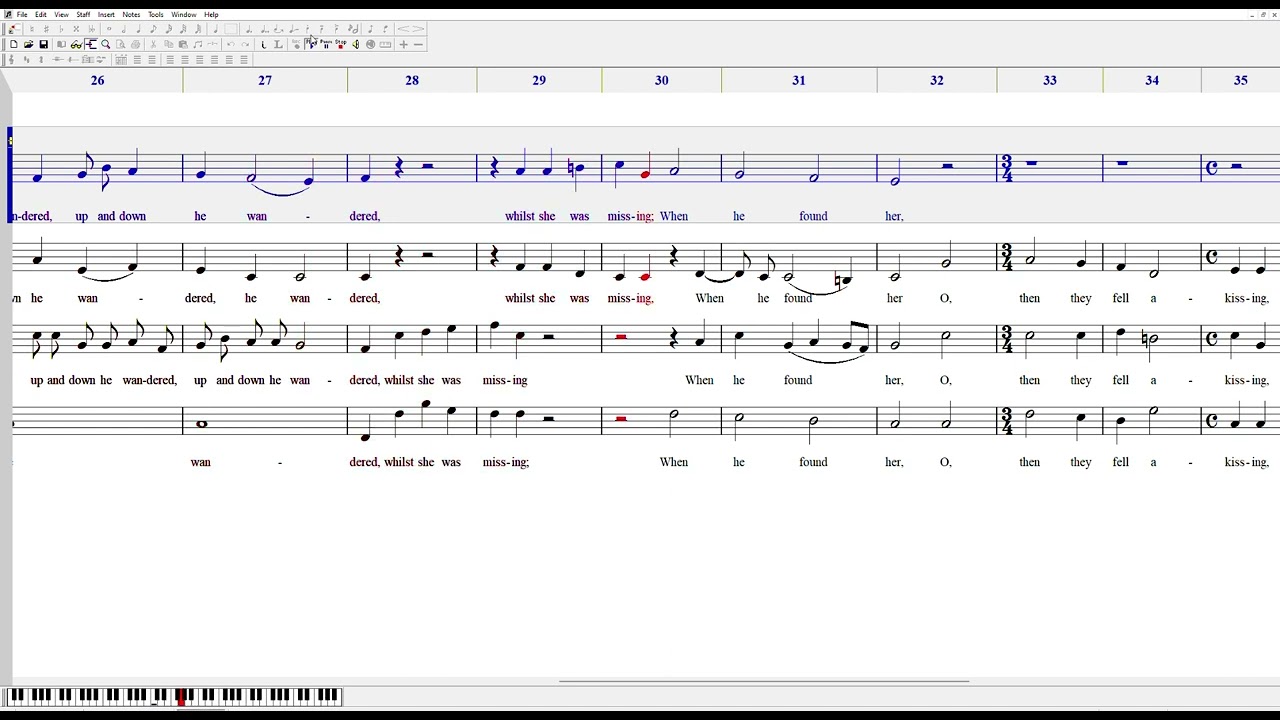Click measure number 29 in the ruler
Image resolution: width=1280 pixels, height=720 pixels.
point(539,80)
